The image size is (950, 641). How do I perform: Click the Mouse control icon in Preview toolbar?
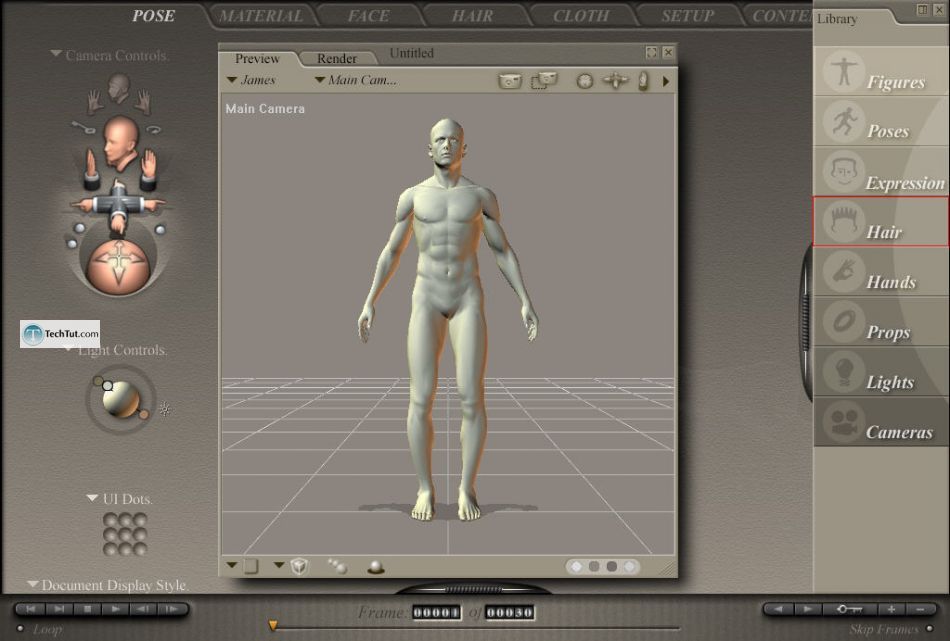coord(643,81)
